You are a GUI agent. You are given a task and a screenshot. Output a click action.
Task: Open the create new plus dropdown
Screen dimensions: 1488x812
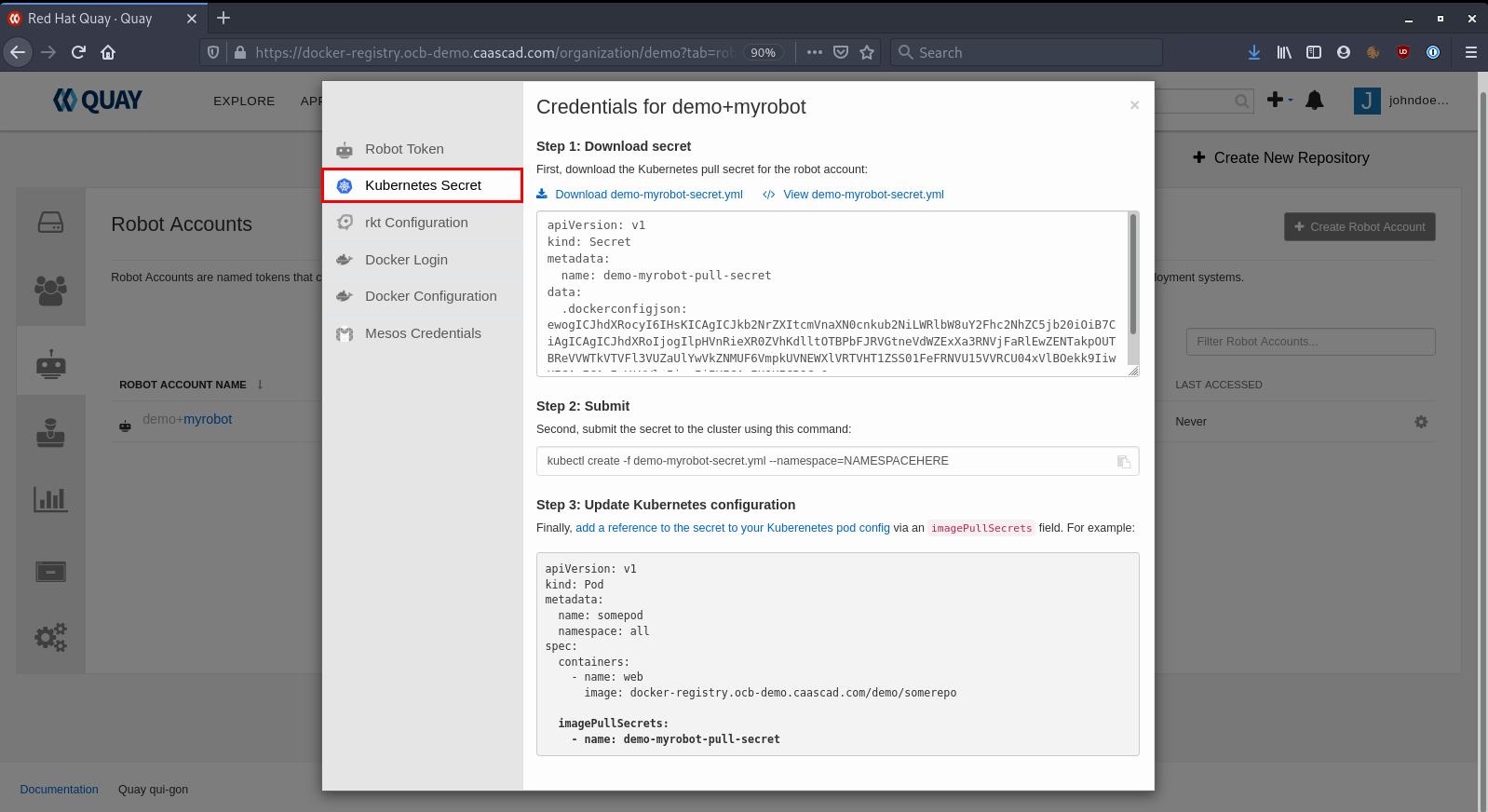[x=1279, y=100]
